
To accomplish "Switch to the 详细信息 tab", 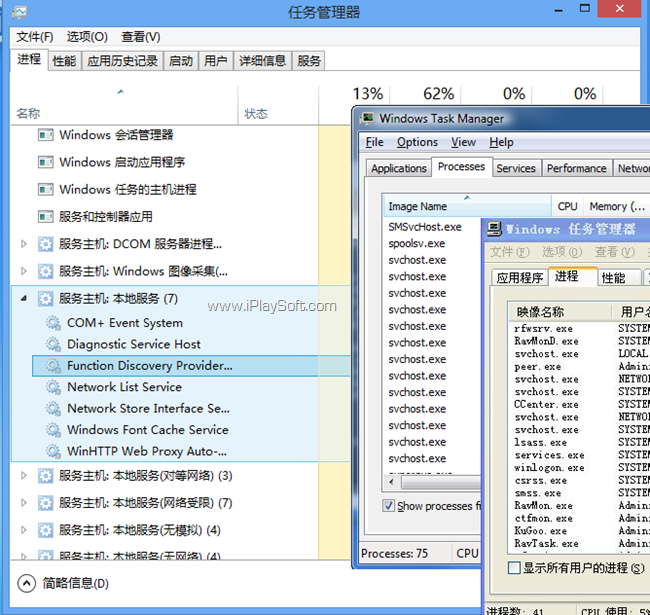I will (x=262, y=61).
